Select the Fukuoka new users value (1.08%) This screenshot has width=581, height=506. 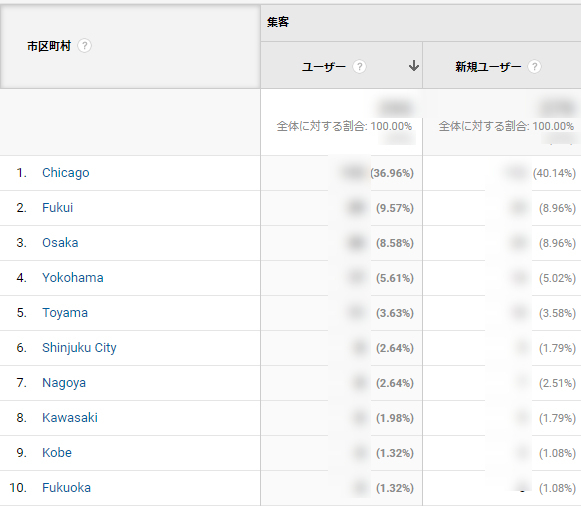click(557, 488)
